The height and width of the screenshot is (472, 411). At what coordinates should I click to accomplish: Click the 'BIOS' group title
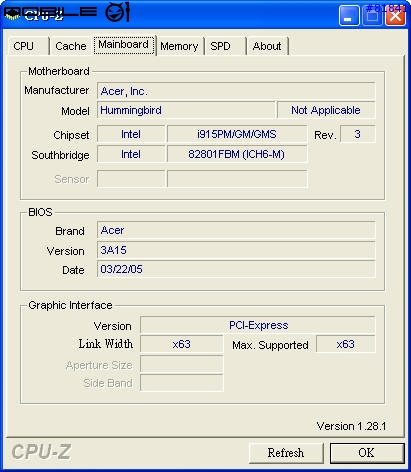(x=40, y=212)
